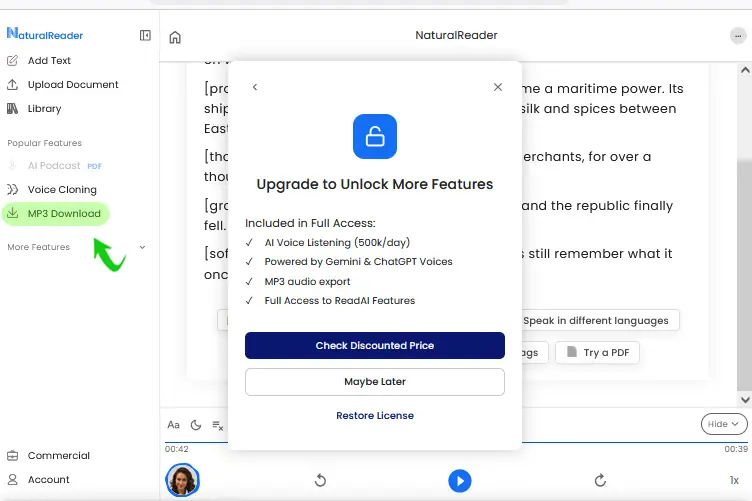The height and width of the screenshot is (501, 752).
Task: Select MP3 Download in sidebar
Action: coord(56,213)
